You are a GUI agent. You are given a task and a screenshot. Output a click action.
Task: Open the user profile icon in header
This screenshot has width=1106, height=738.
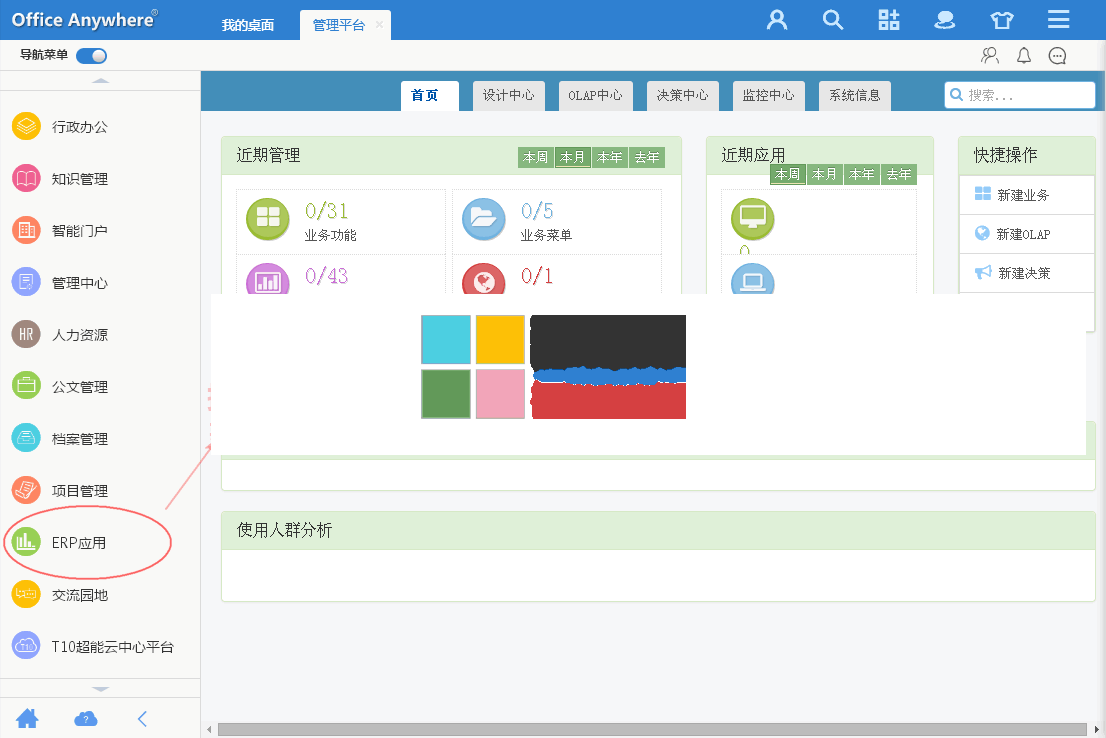(x=777, y=20)
